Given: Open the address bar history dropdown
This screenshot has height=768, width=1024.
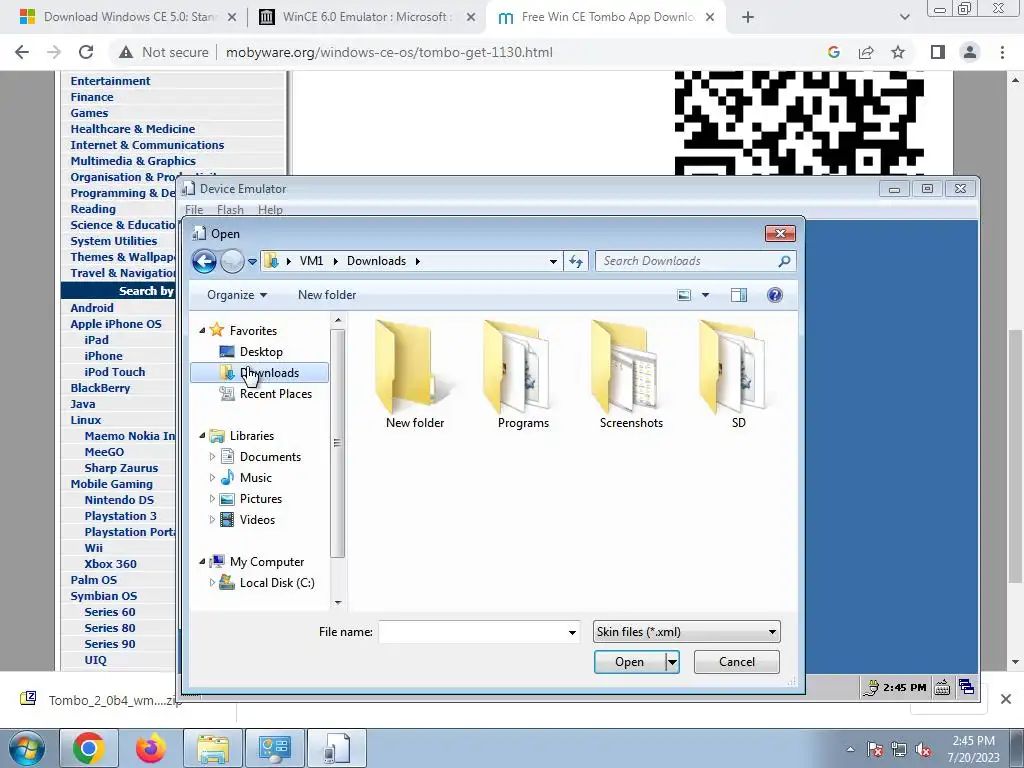Looking at the screenshot, I should (553, 261).
